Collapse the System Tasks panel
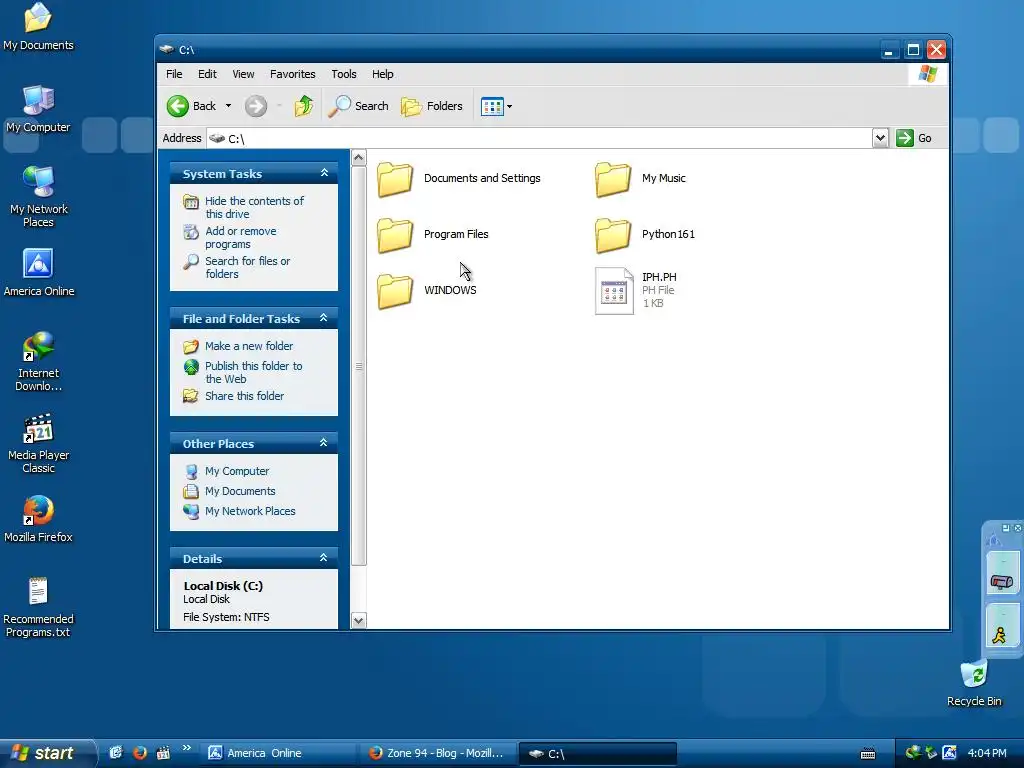This screenshot has width=1024, height=768. coord(324,173)
